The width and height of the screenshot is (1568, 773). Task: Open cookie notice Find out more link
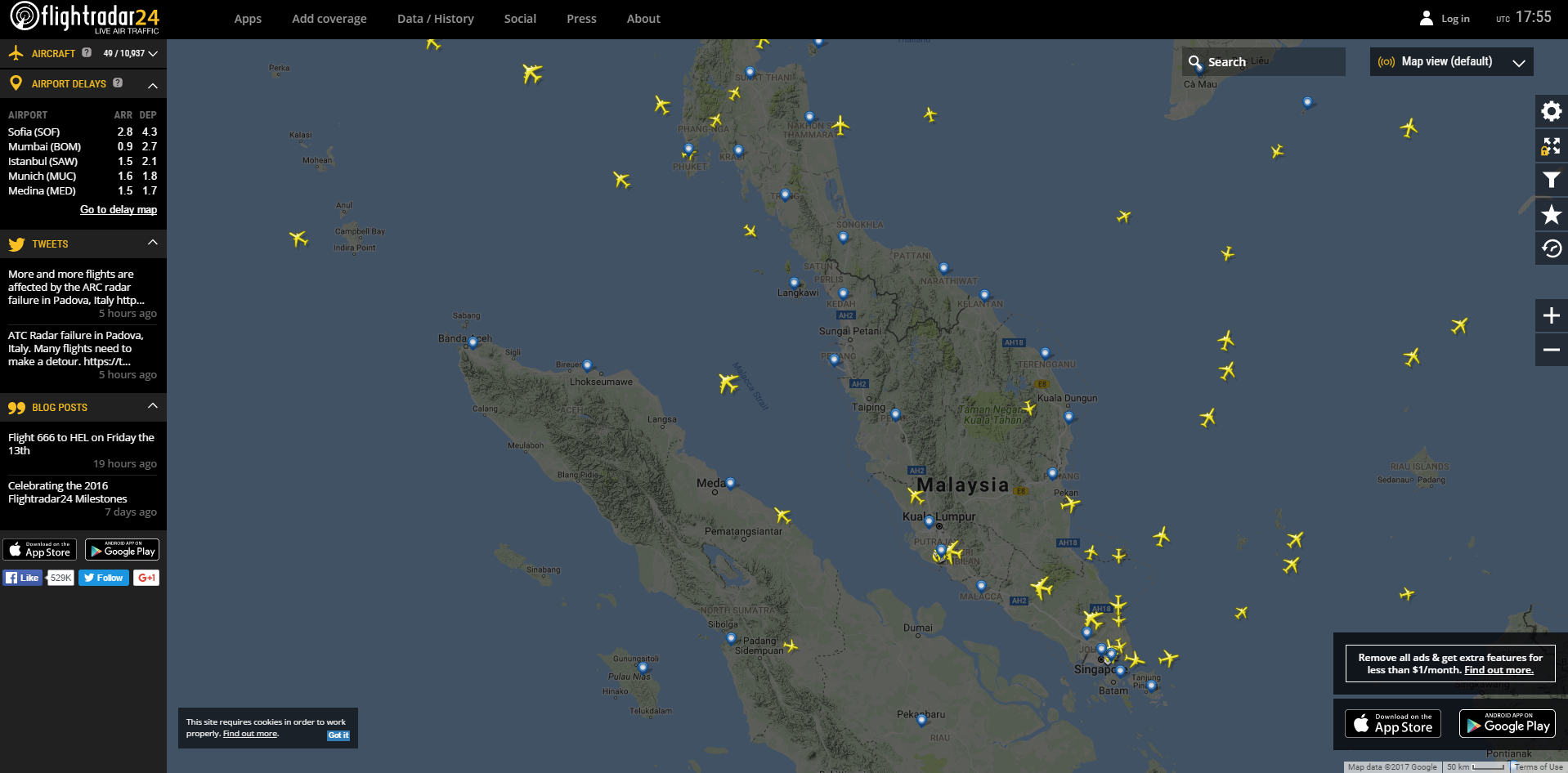[x=250, y=734]
